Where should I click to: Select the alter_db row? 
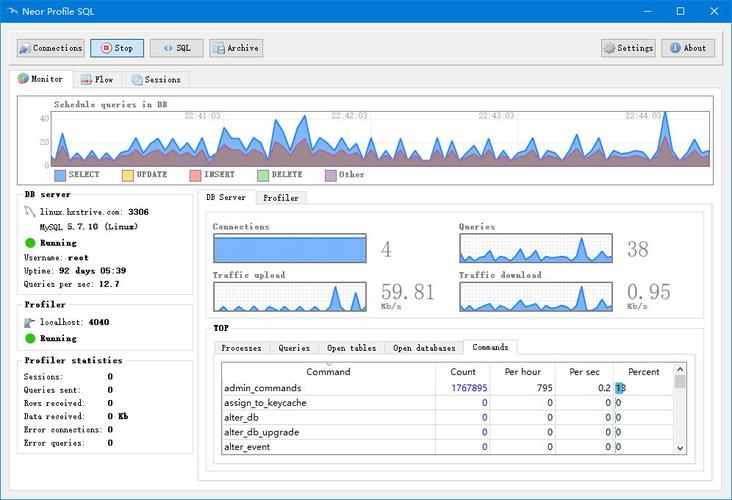(x=447, y=417)
